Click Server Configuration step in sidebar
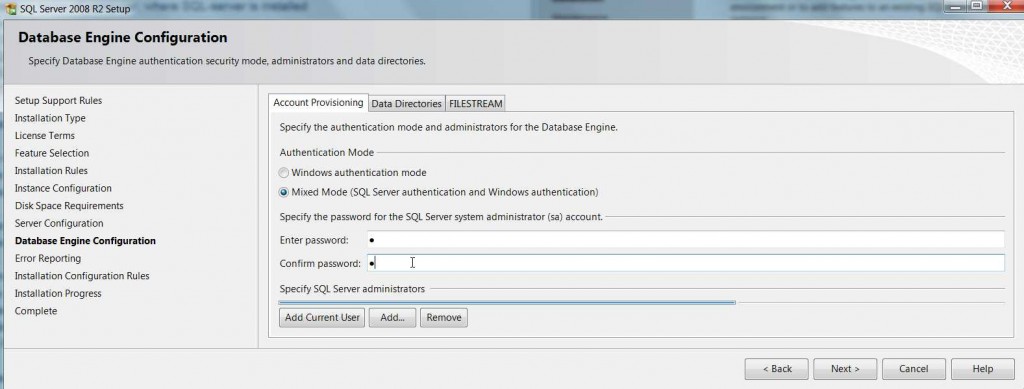The height and width of the screenshot is (389, 1024). coord(59,223)
